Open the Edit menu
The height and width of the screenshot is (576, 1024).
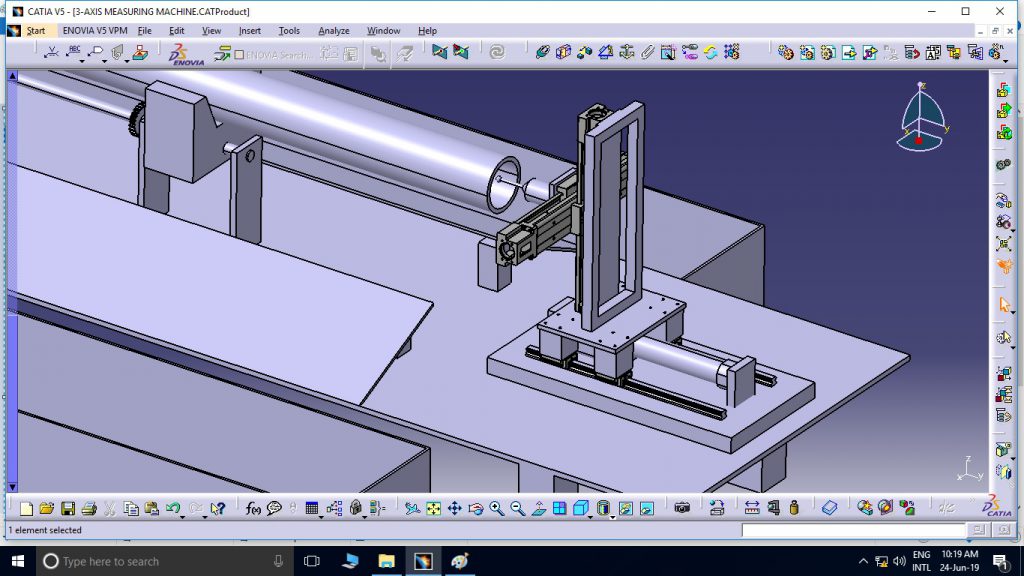point(176,31)
